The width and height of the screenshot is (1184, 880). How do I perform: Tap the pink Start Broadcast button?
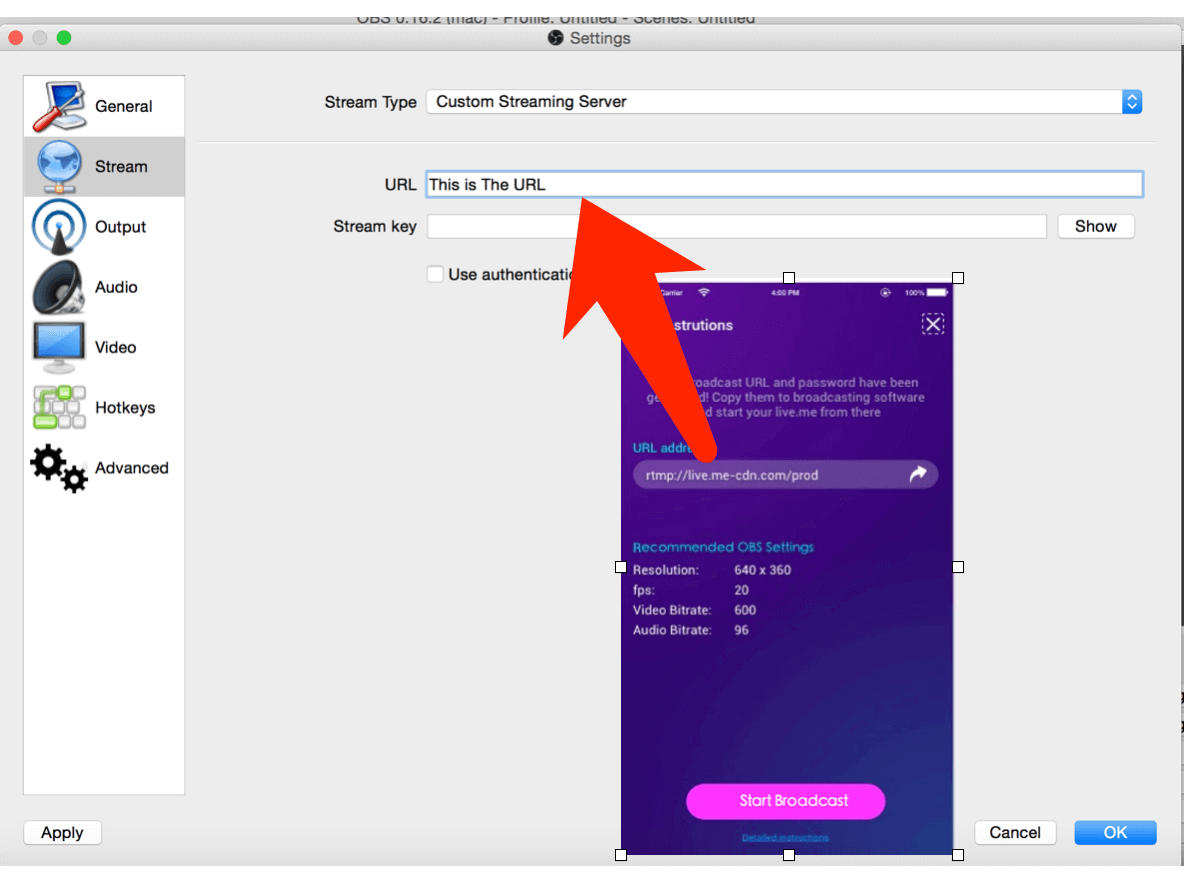pyautogui.click(x=785, y=801)
